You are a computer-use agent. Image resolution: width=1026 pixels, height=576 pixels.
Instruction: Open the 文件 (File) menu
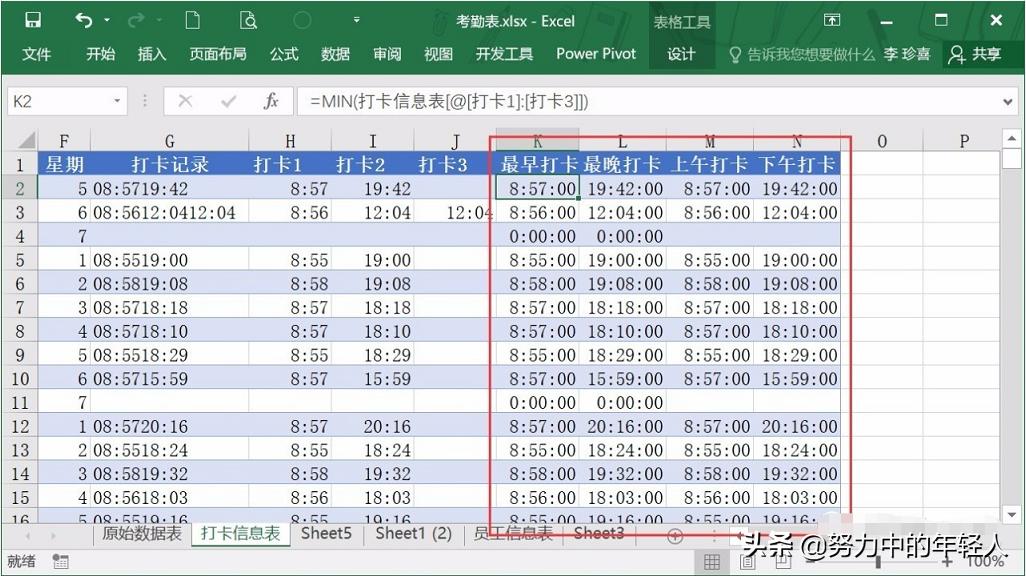click(x=37, y=55)
